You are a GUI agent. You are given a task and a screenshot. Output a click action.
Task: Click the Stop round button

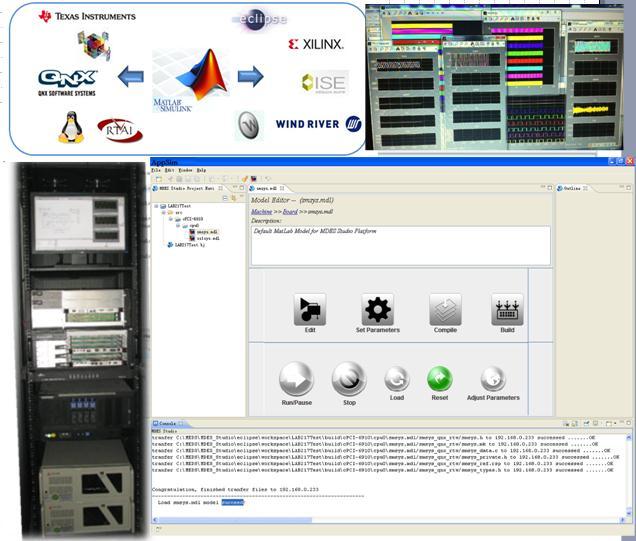point(349,379)
